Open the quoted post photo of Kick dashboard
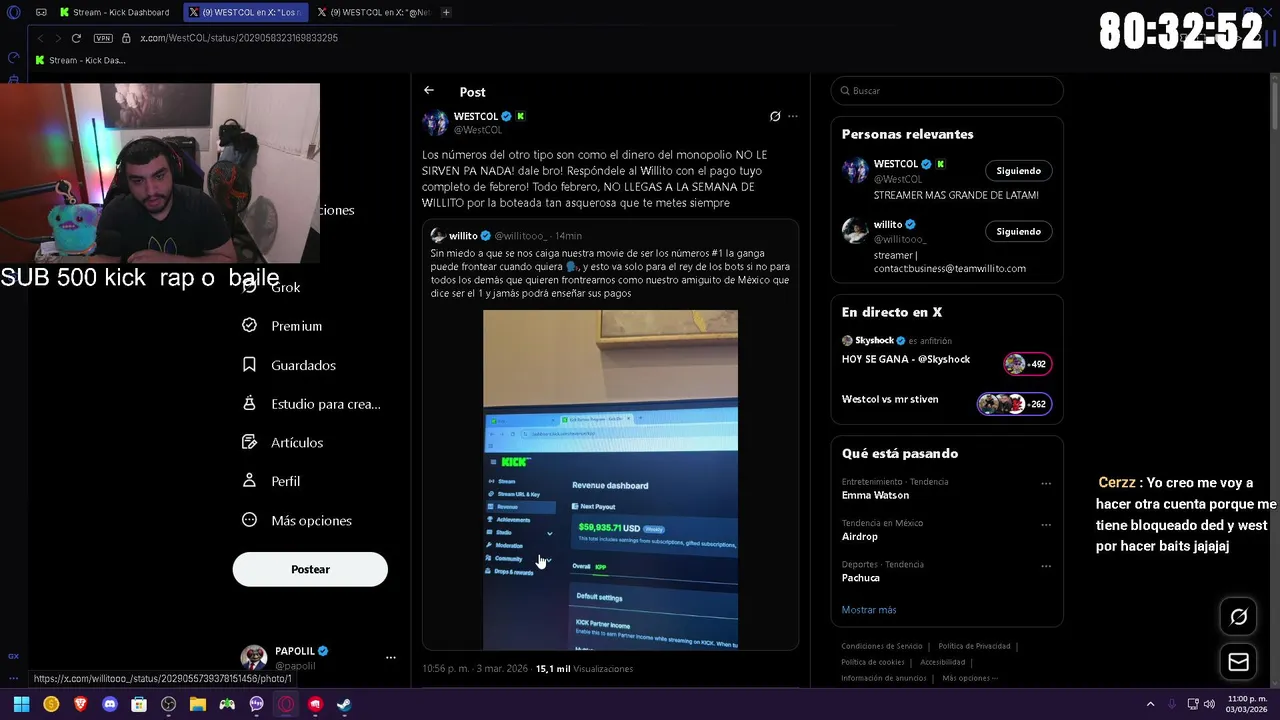The height and width of the screenshot is (720, 1280). pyautogui.click(x=610, y=480)
